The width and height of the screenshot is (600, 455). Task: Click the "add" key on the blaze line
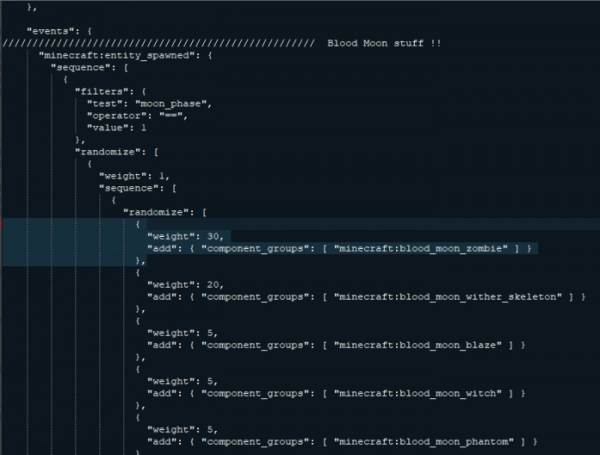tap(162, 344)
